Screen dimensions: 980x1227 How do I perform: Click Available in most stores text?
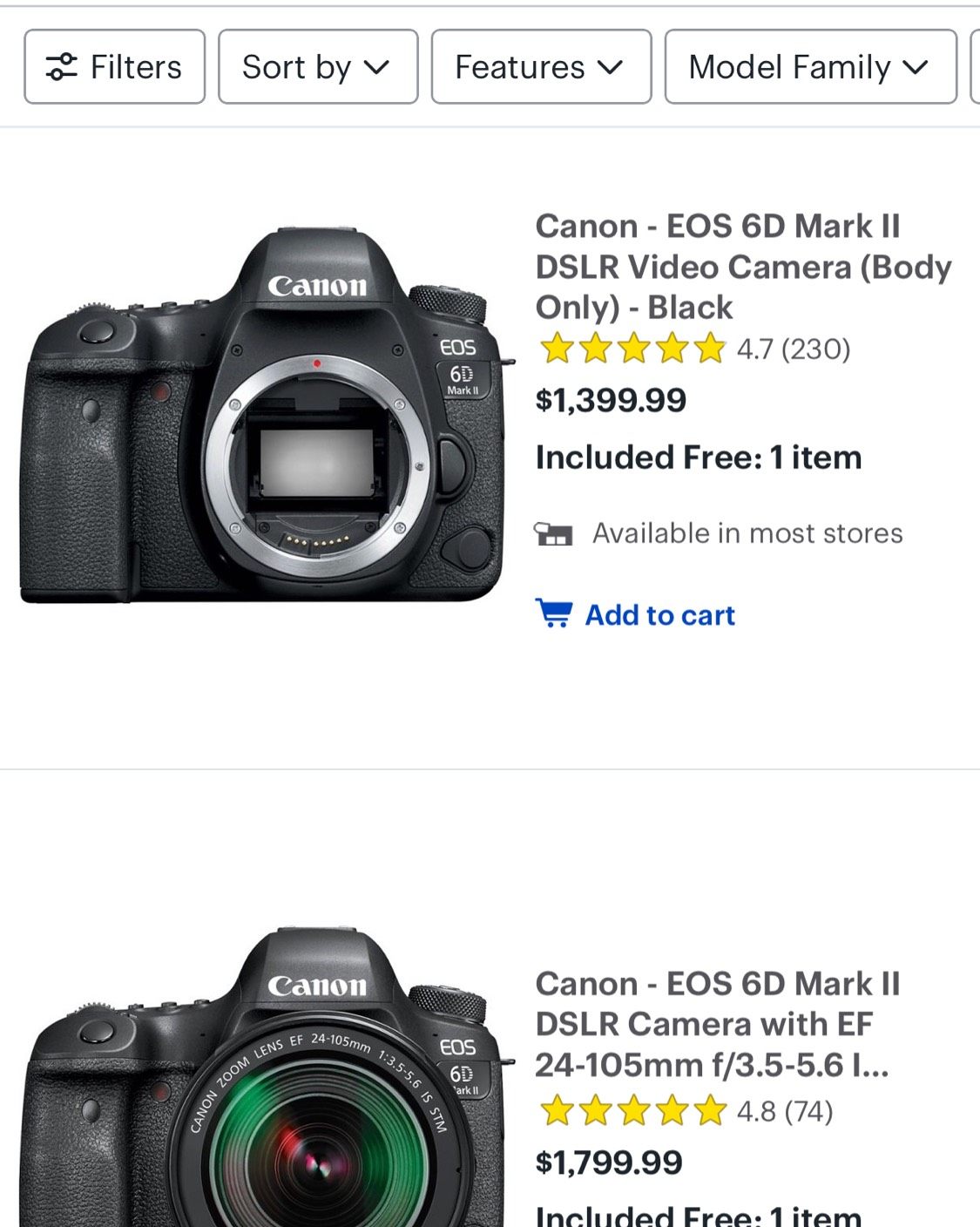pyautogui.click(x=747, y=533)
